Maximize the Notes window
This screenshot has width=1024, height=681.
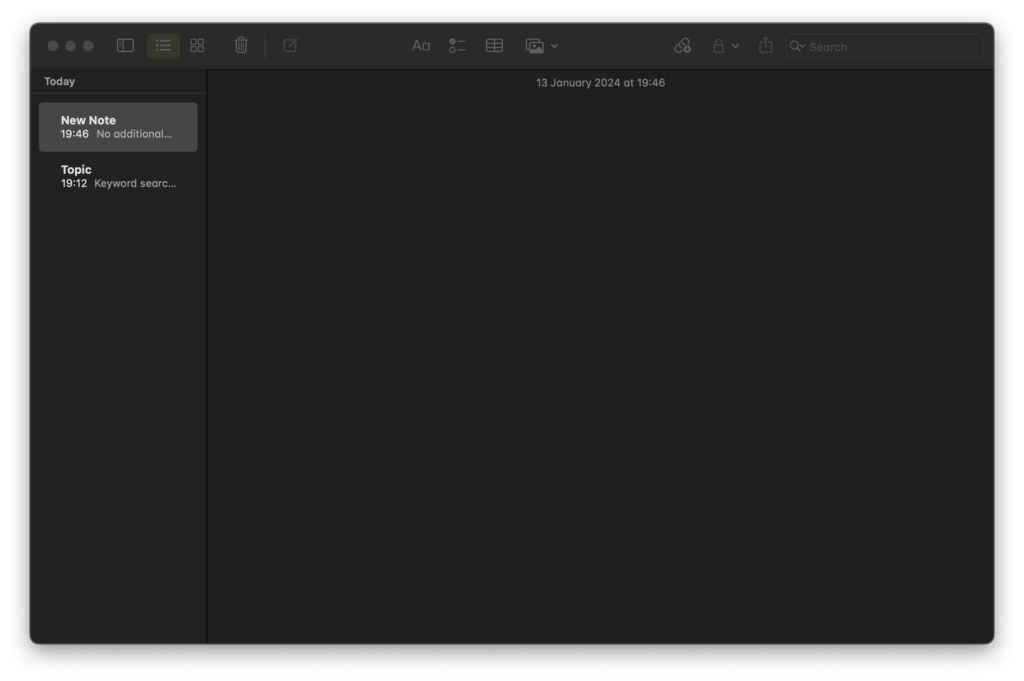(88, 46)
